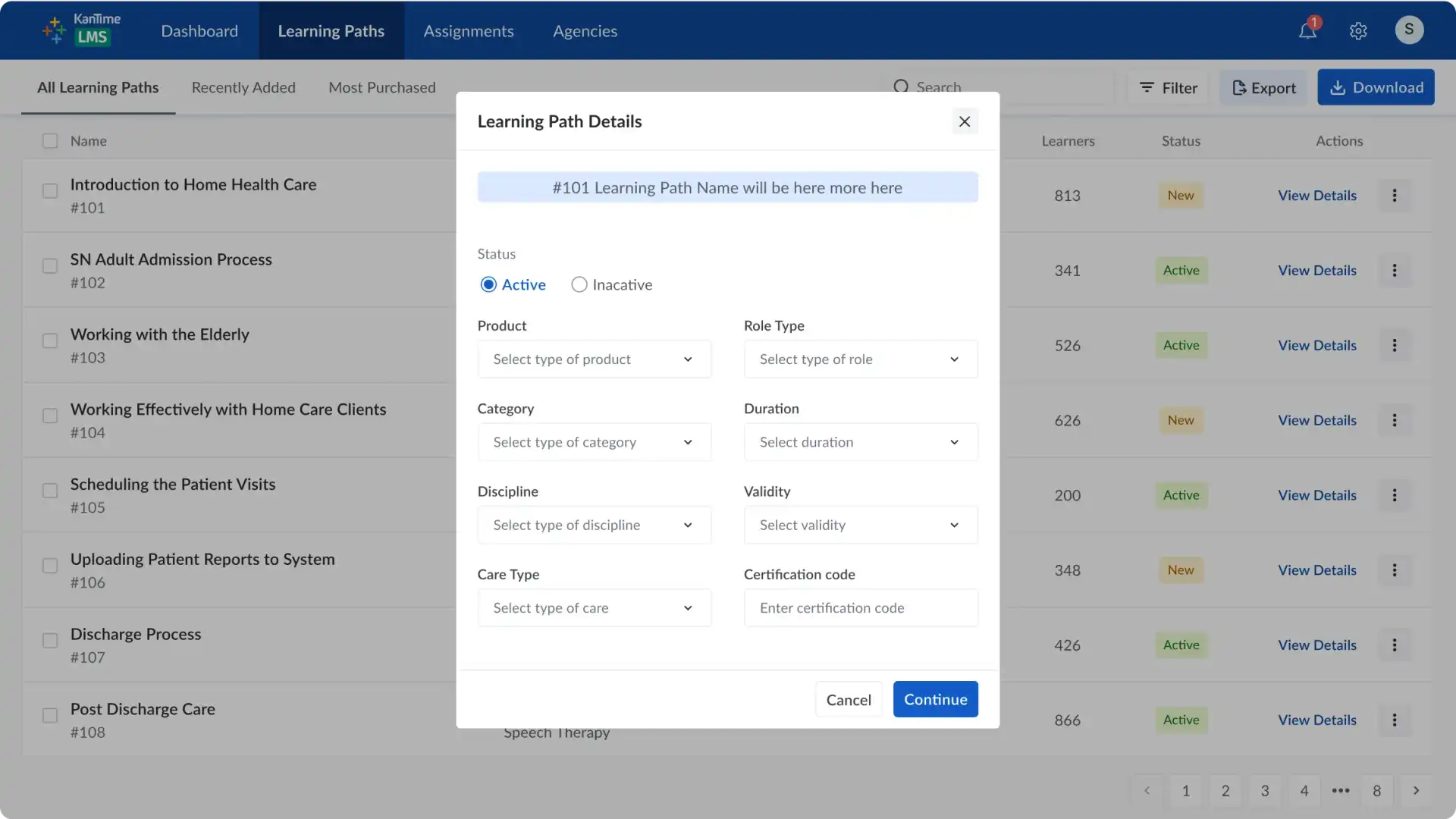Click the Export button
The height and width of the screenshot is (819, 1456).
click(x=1263, y=88)
